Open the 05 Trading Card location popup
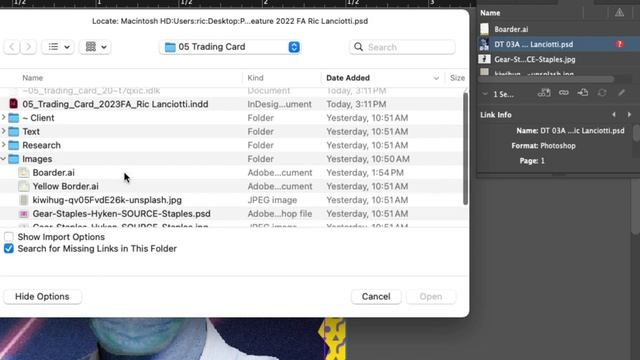The height and width of the screenshot is (360, 640). (x=231, y=47)
